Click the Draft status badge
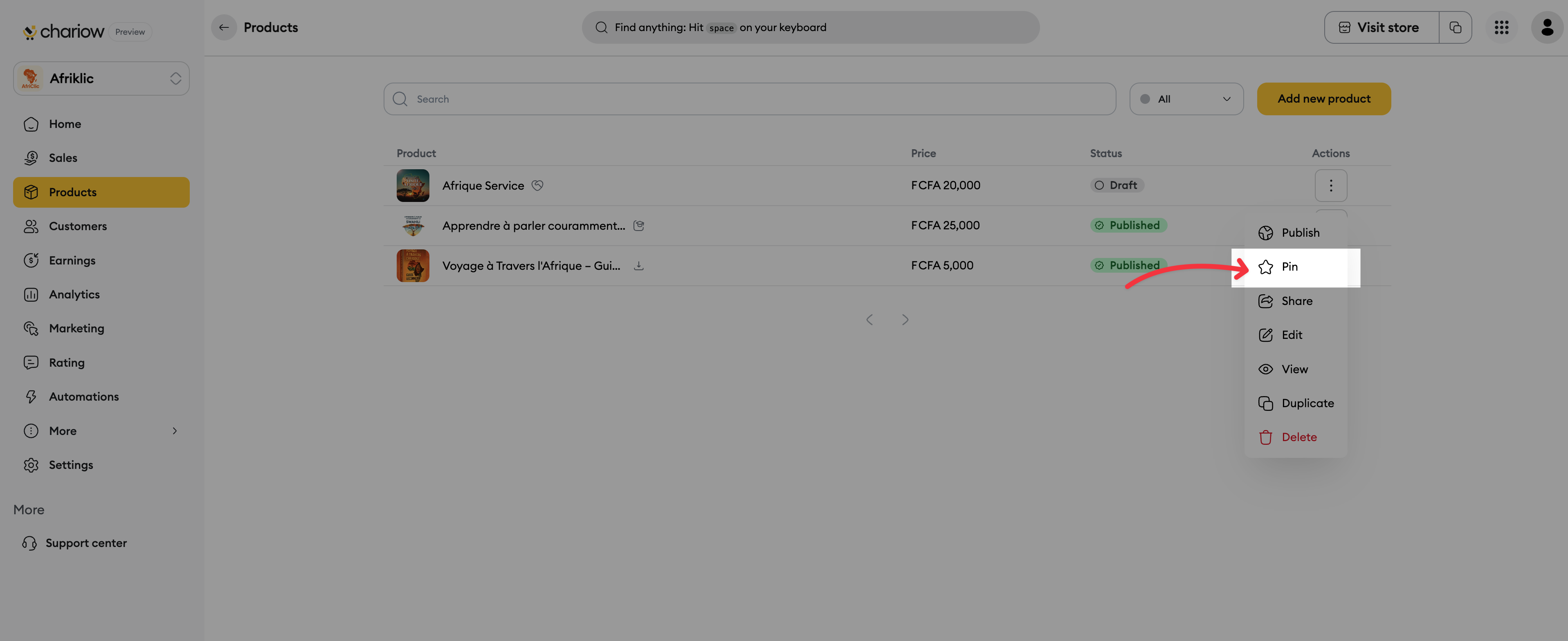1568x641 pixels. [1116, 186]
